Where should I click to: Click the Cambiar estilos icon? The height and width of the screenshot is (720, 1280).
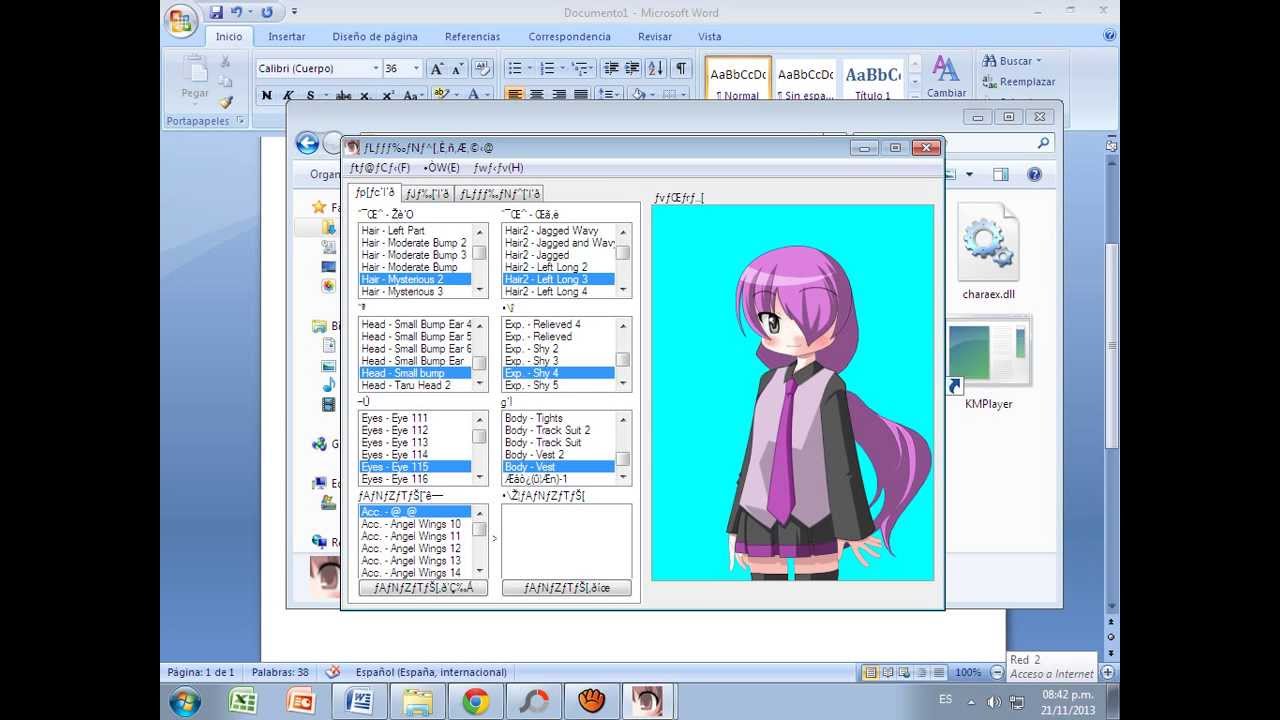pyautogui.click(x=946, y=77)
